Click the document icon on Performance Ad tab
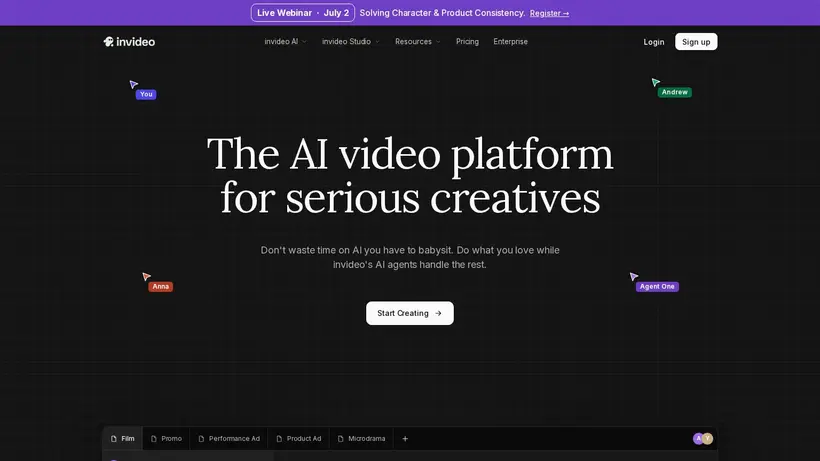The image size is (820, 461). pos(201,439)
